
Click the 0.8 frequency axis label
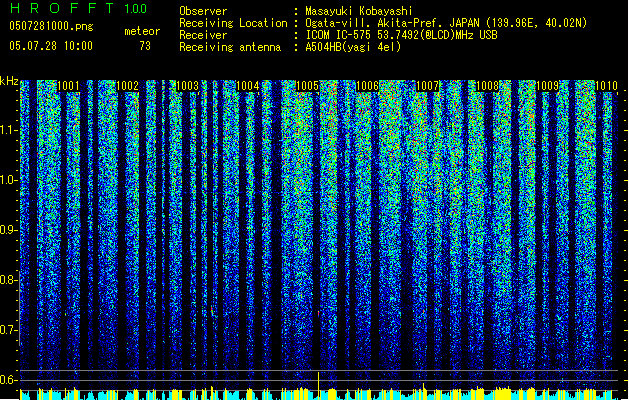(9, 280)
